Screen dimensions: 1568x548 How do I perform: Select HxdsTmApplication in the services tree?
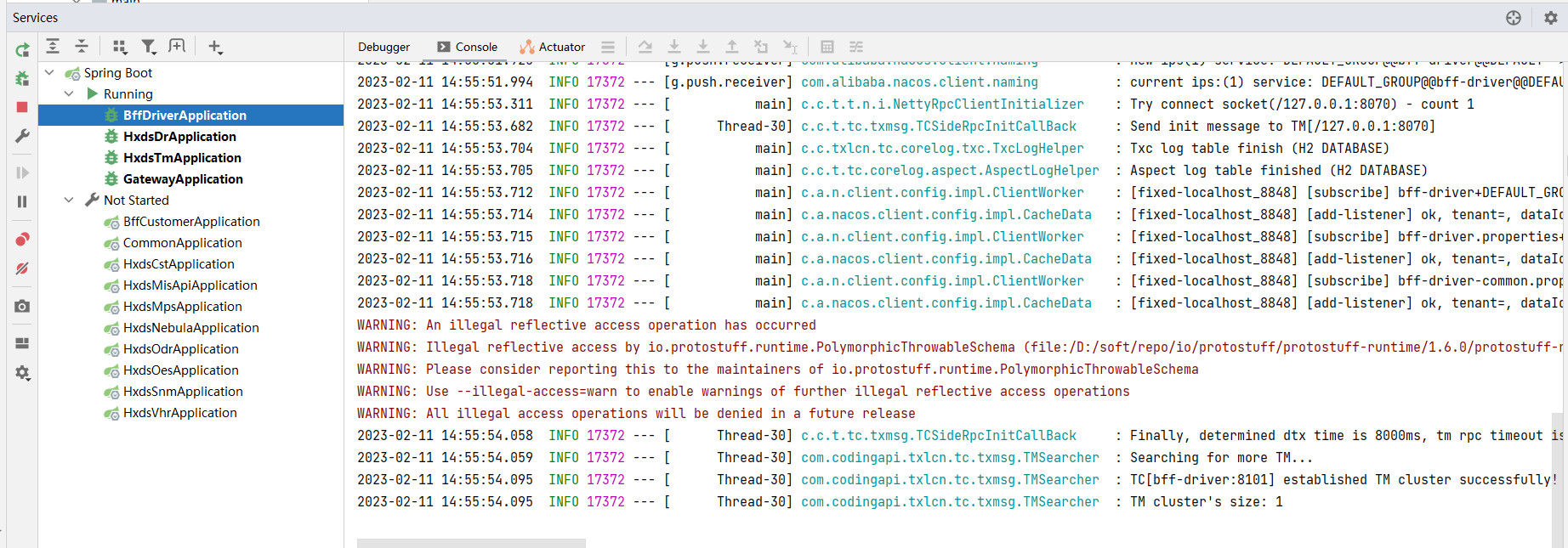click(182, 158)
